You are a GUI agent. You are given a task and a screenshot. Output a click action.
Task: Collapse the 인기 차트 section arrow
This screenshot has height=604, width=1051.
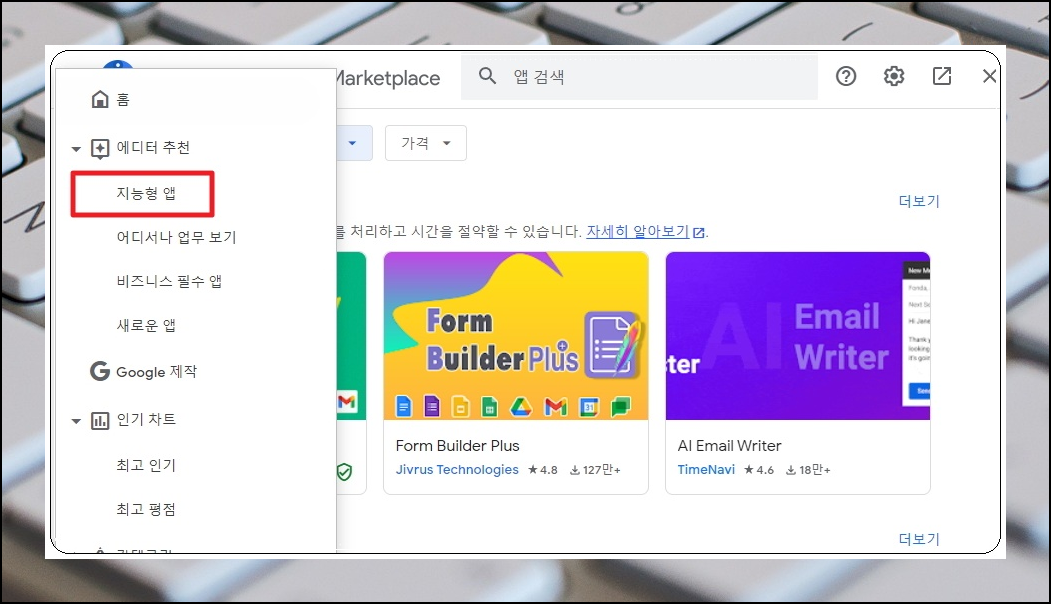tap(76, 421)
